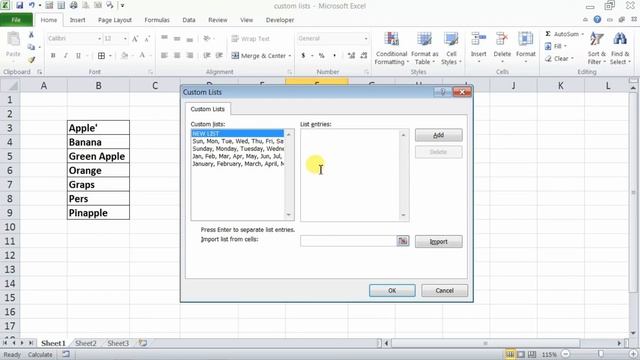
Task: Click the Help question mark icon
Action: coord(597,19)
